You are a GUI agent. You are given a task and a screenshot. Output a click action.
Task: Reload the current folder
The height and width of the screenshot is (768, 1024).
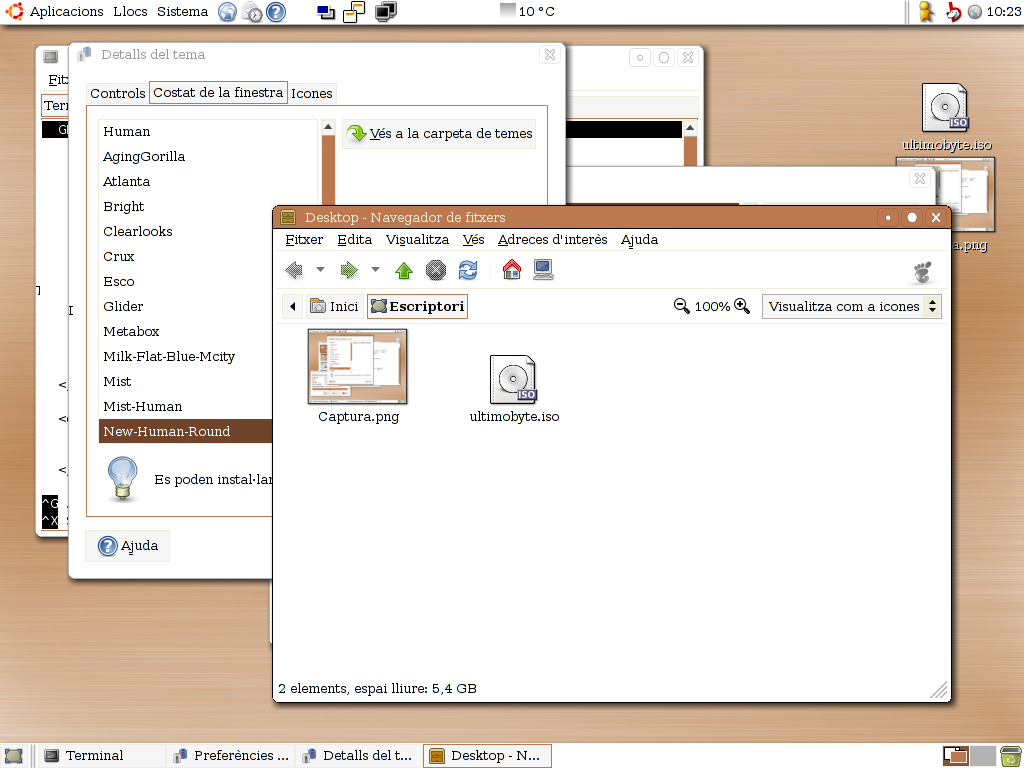(468, 270)
